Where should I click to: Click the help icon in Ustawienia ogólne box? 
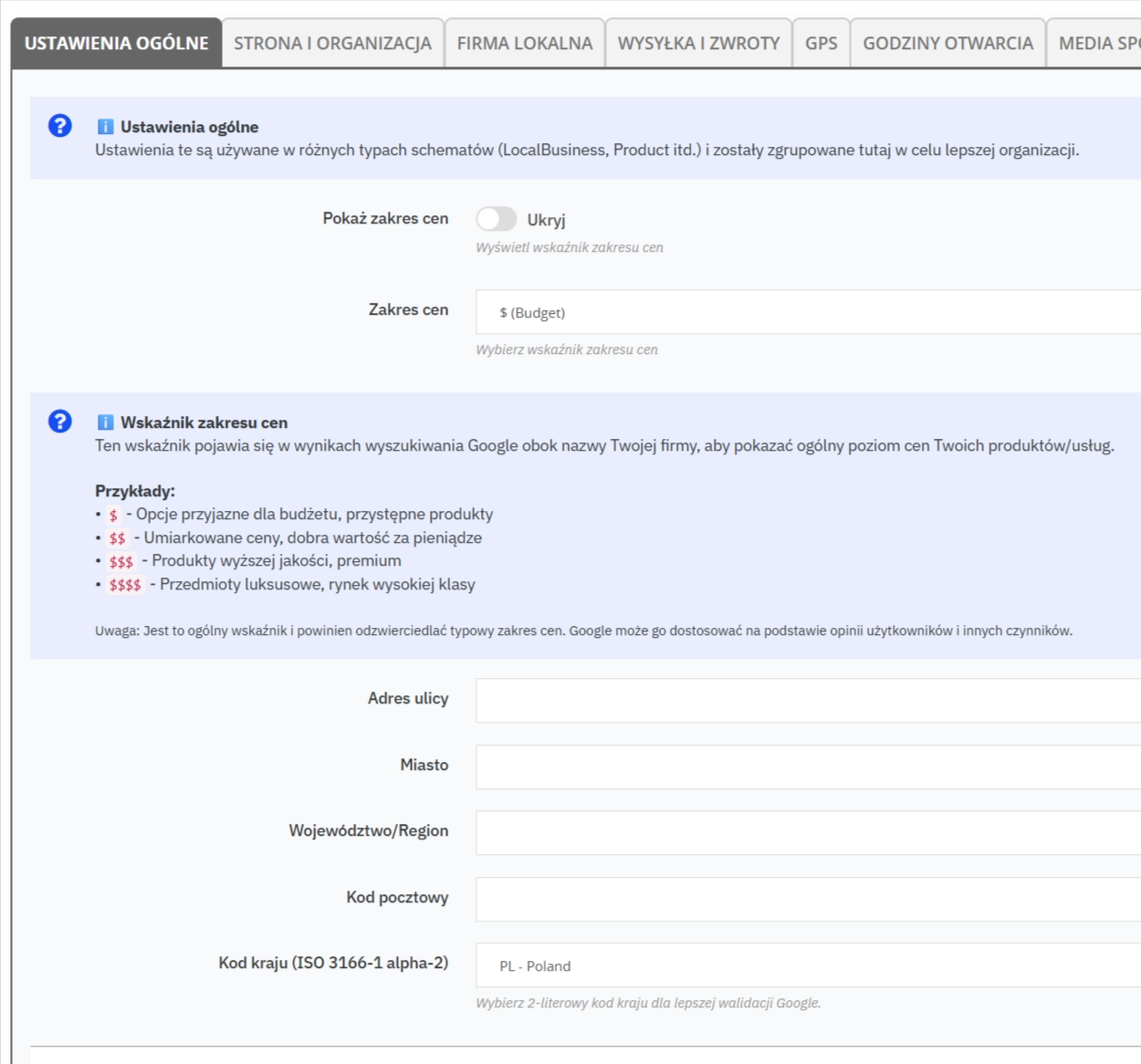(x=60, y=126)
